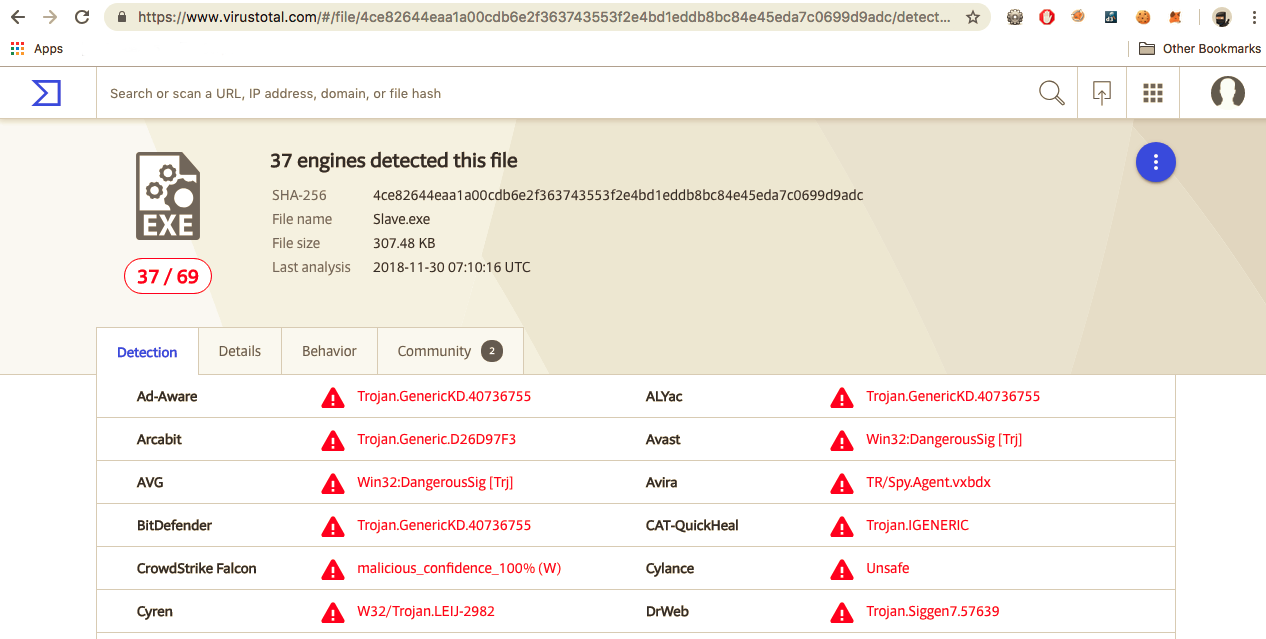Click the W32/Trojan.LEIJ-2982 result
1266x639 pixels.
click(426, 611)
